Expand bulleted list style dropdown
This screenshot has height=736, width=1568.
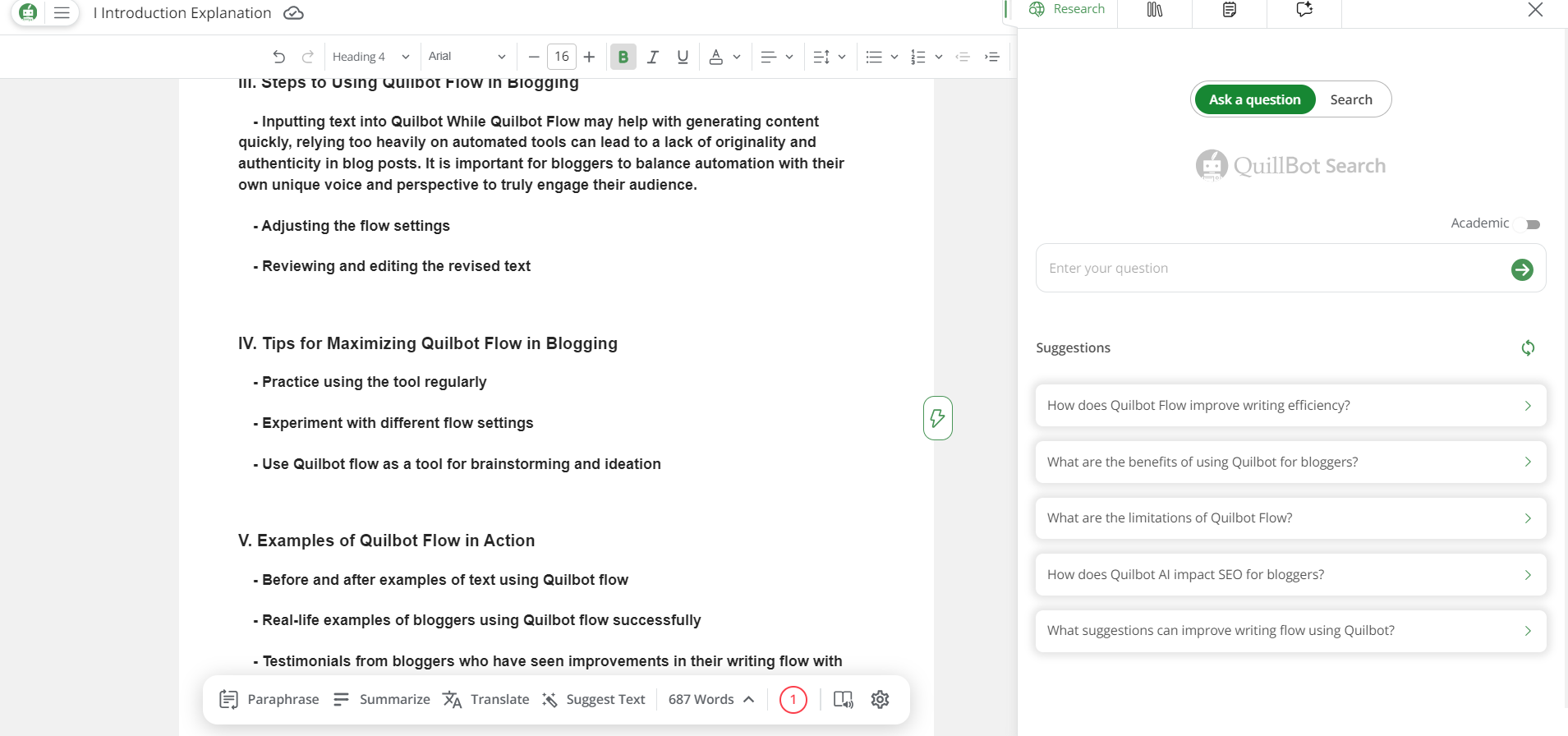[894, 57]
